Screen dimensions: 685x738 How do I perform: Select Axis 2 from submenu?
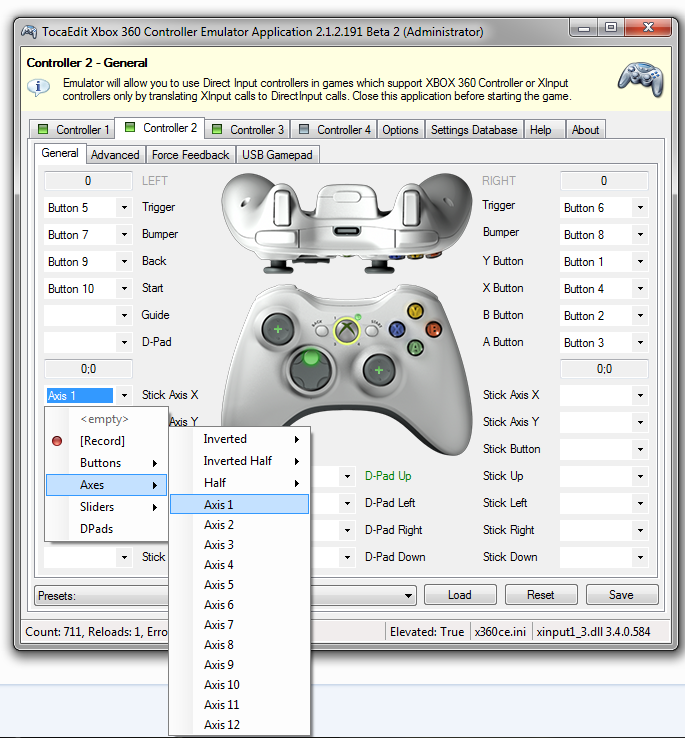pyautogui.click(x=239, y=524)
